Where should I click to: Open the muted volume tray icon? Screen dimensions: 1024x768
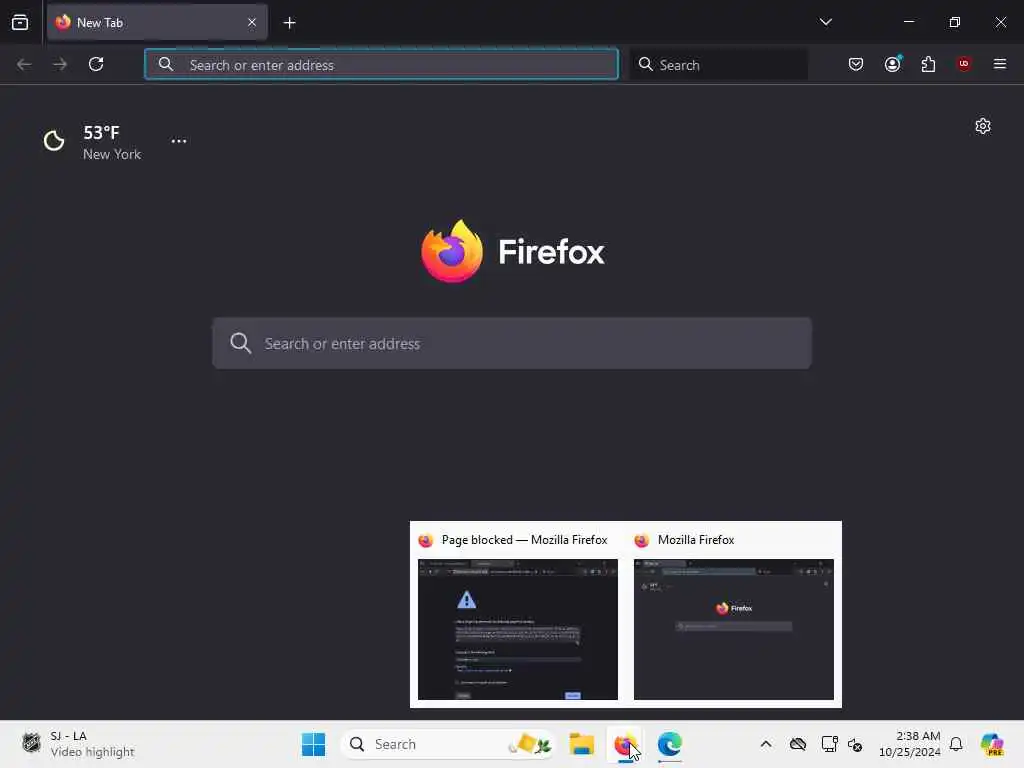coord(855,744)
